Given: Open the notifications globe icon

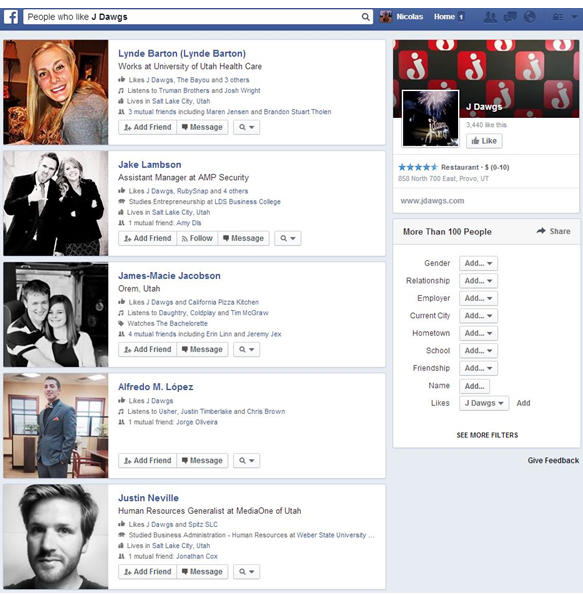Looking at the screenshot, I should (x=529, y=17).
